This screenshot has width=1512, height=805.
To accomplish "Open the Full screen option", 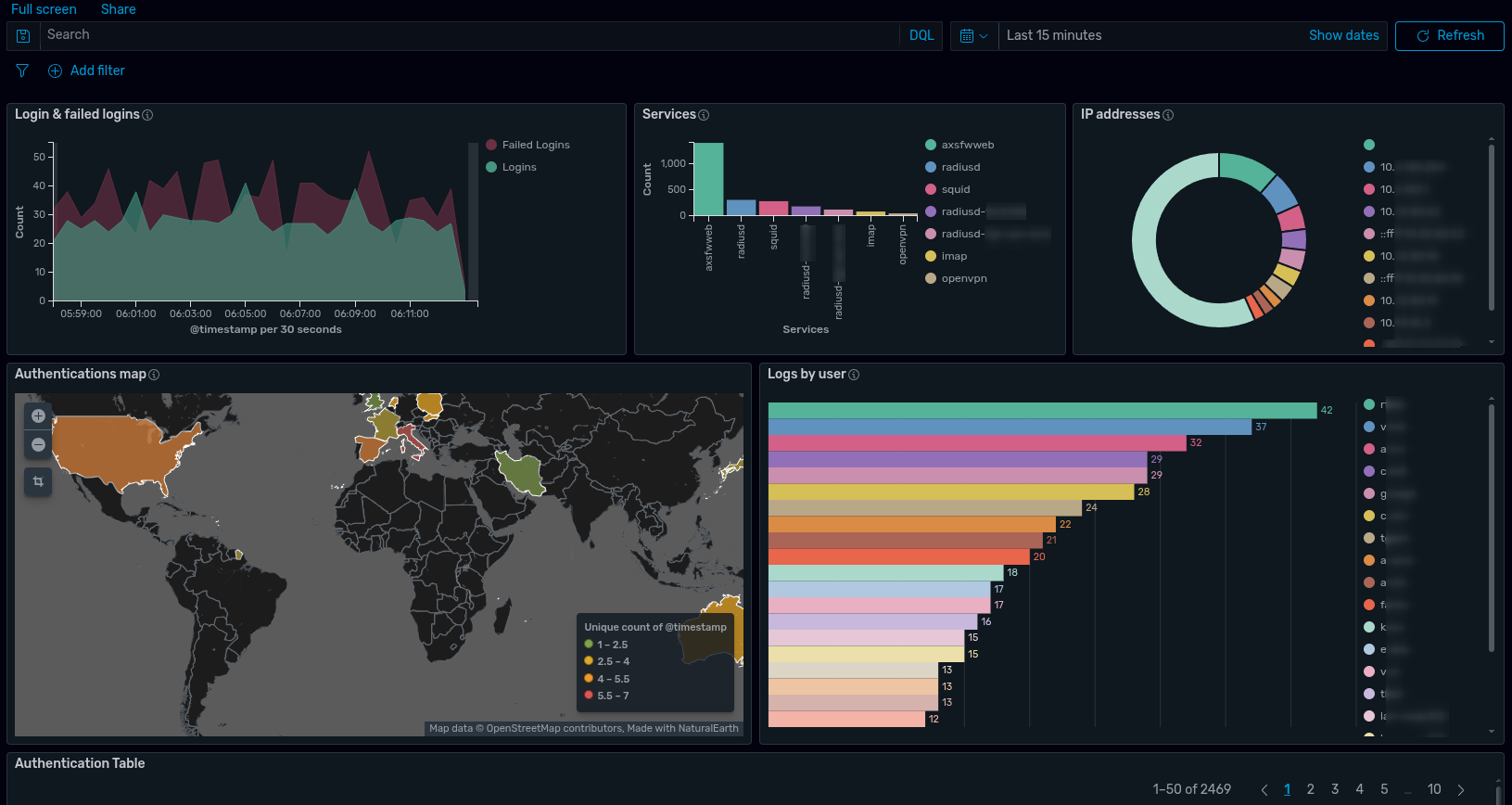I will click(x=44, y=9).
